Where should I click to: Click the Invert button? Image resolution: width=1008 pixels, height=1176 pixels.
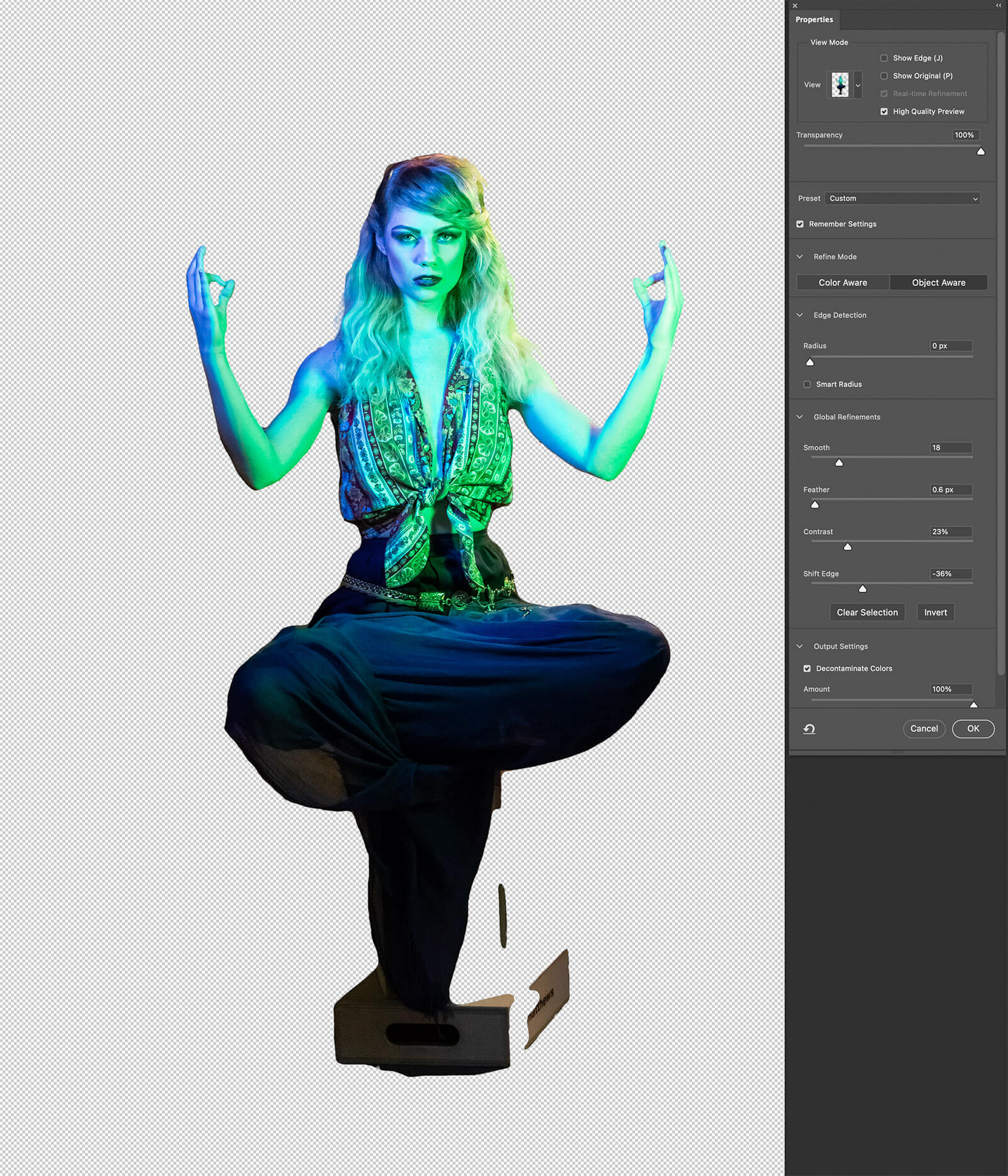click(935, 612)
